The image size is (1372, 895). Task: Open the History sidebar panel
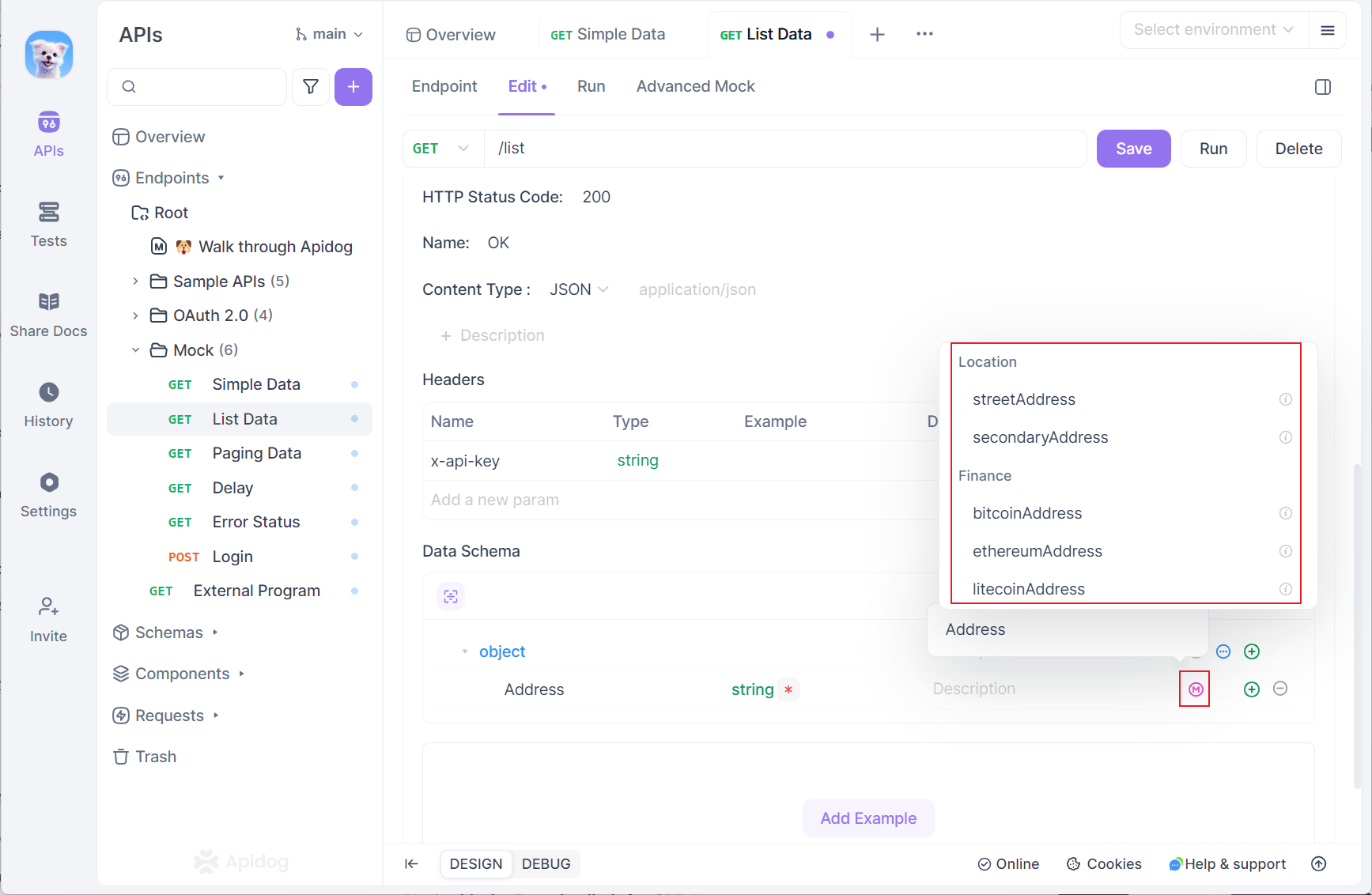point(48,405)
